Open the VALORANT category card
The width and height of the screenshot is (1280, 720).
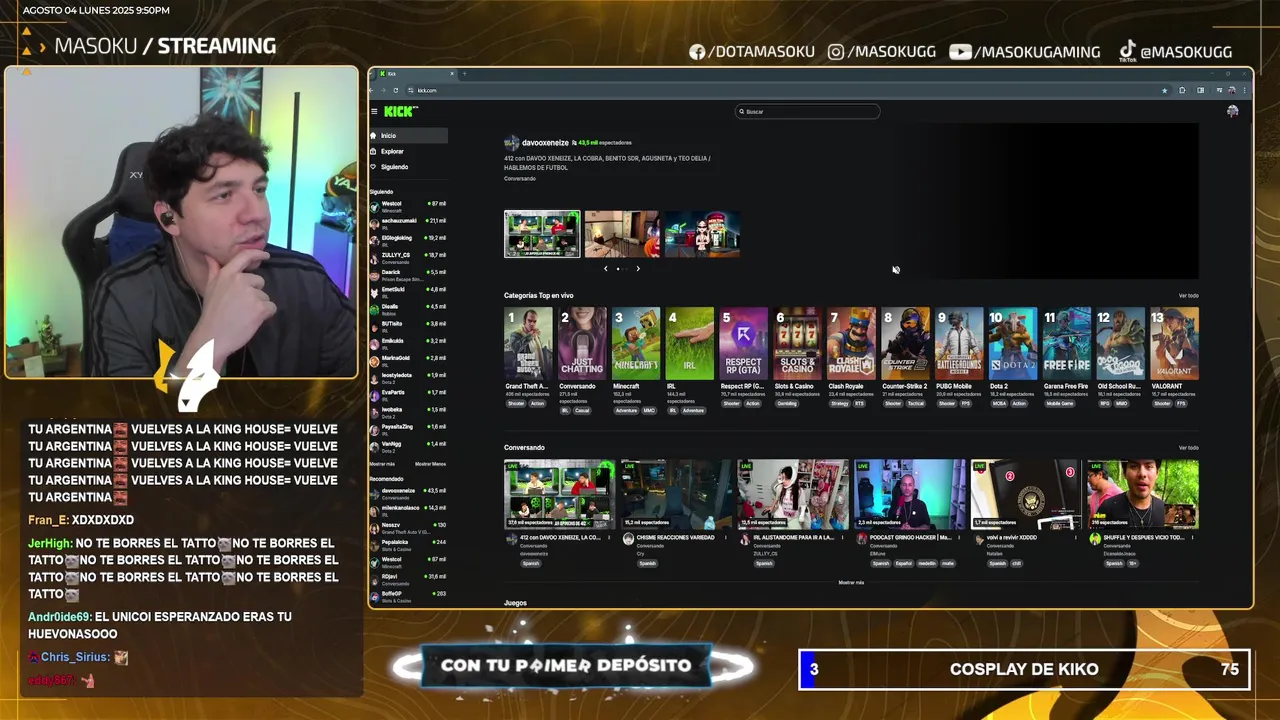tap(1174, 344)
